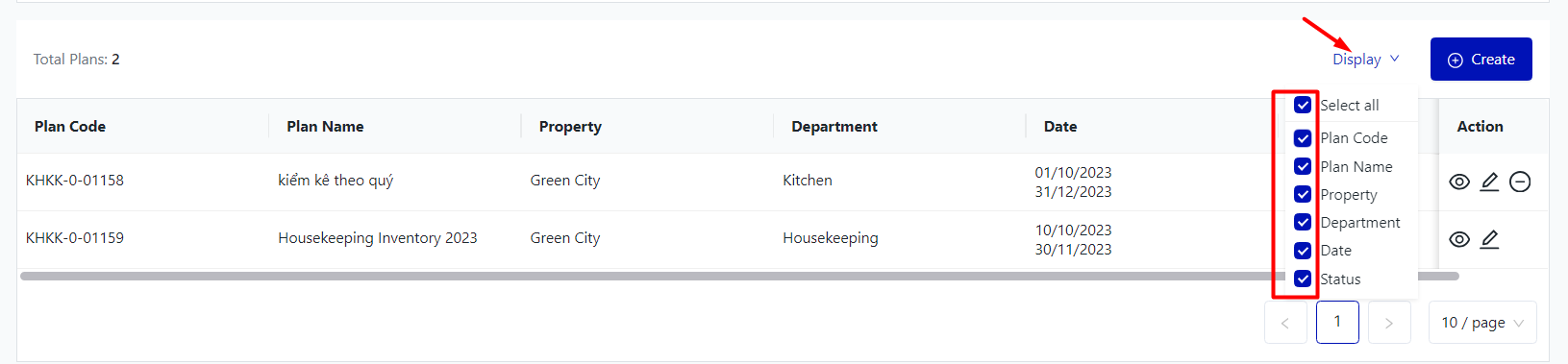Select page 1 in pagination

pyautogui.click(x=1337, y=322)
